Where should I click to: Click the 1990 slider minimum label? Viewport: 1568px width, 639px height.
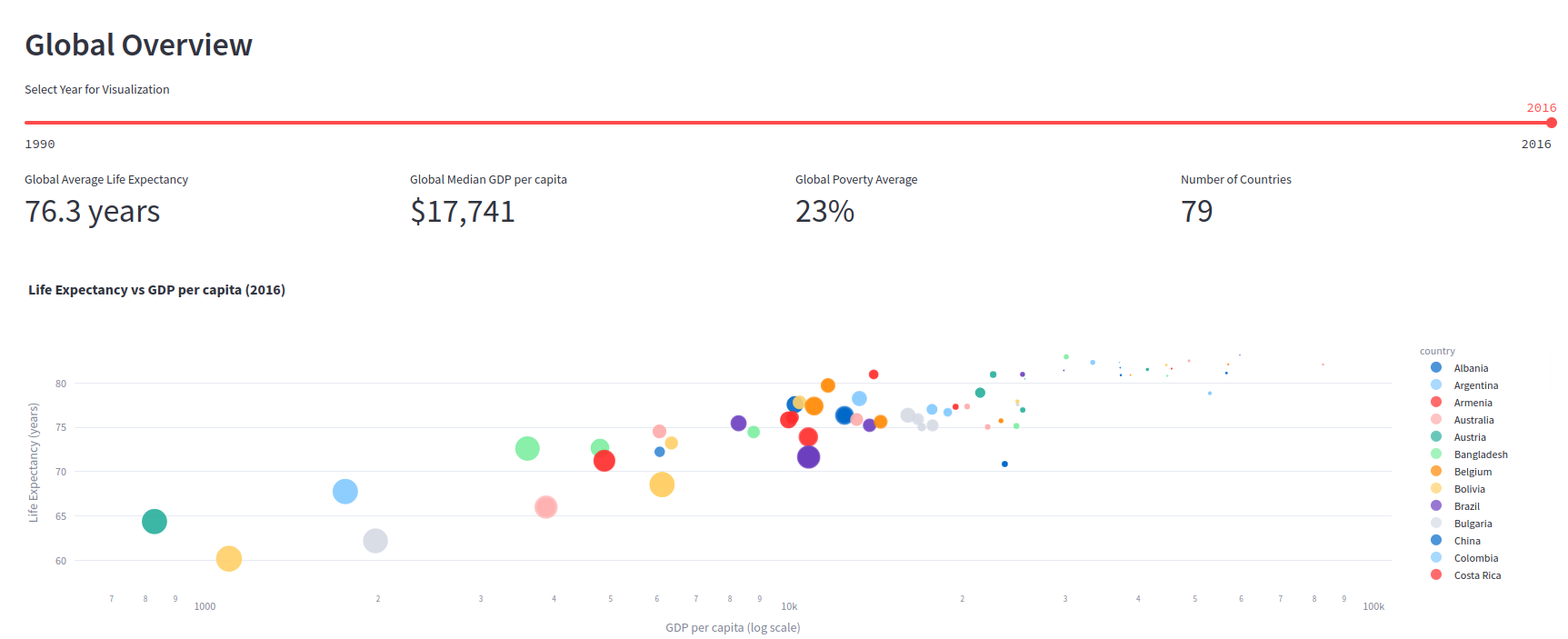[x=40, y=144]
